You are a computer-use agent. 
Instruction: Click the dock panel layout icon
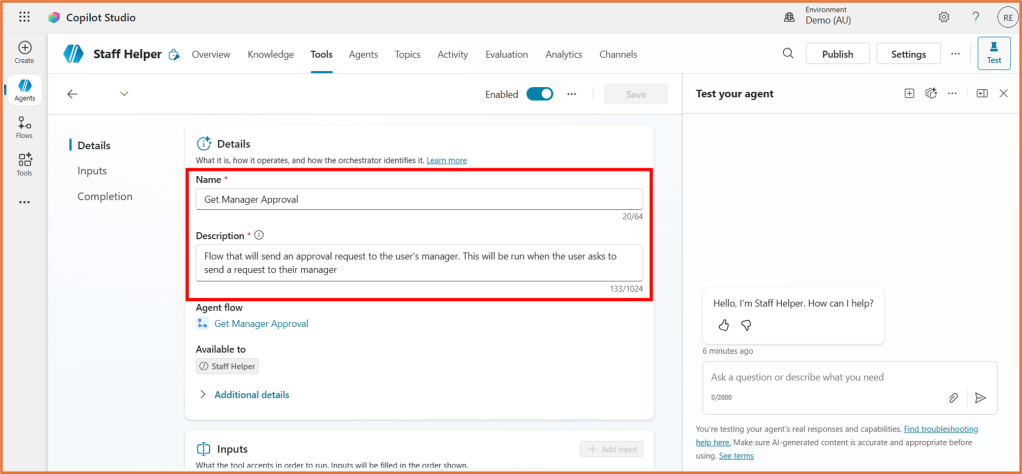pos(982,93)
